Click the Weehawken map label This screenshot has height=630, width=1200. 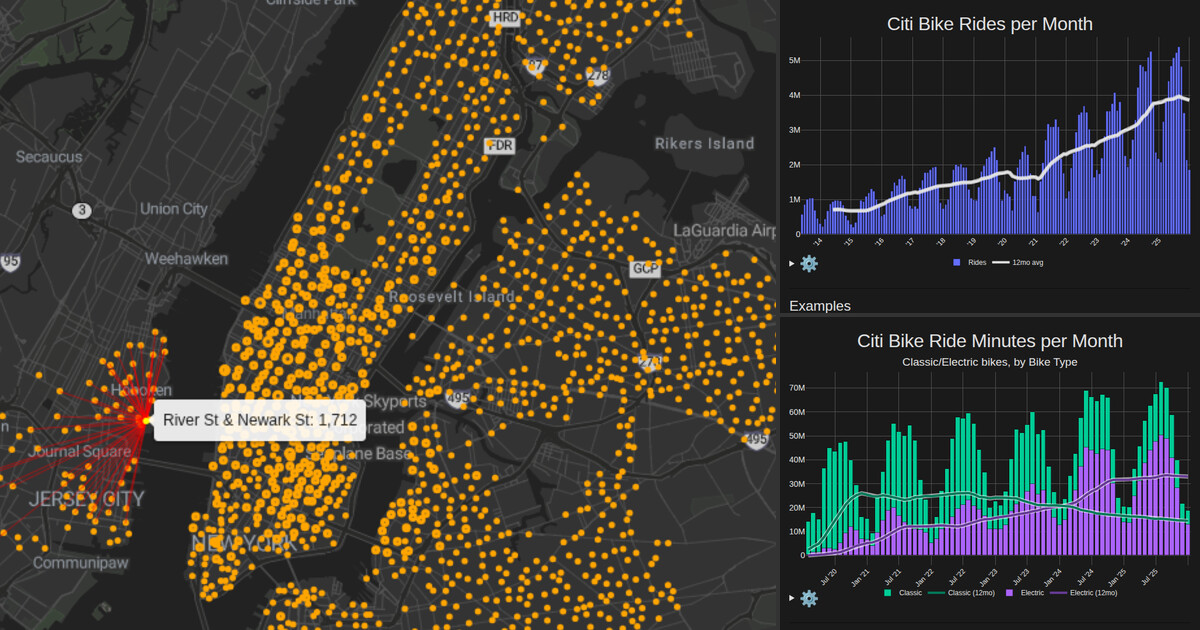point(186,258)
